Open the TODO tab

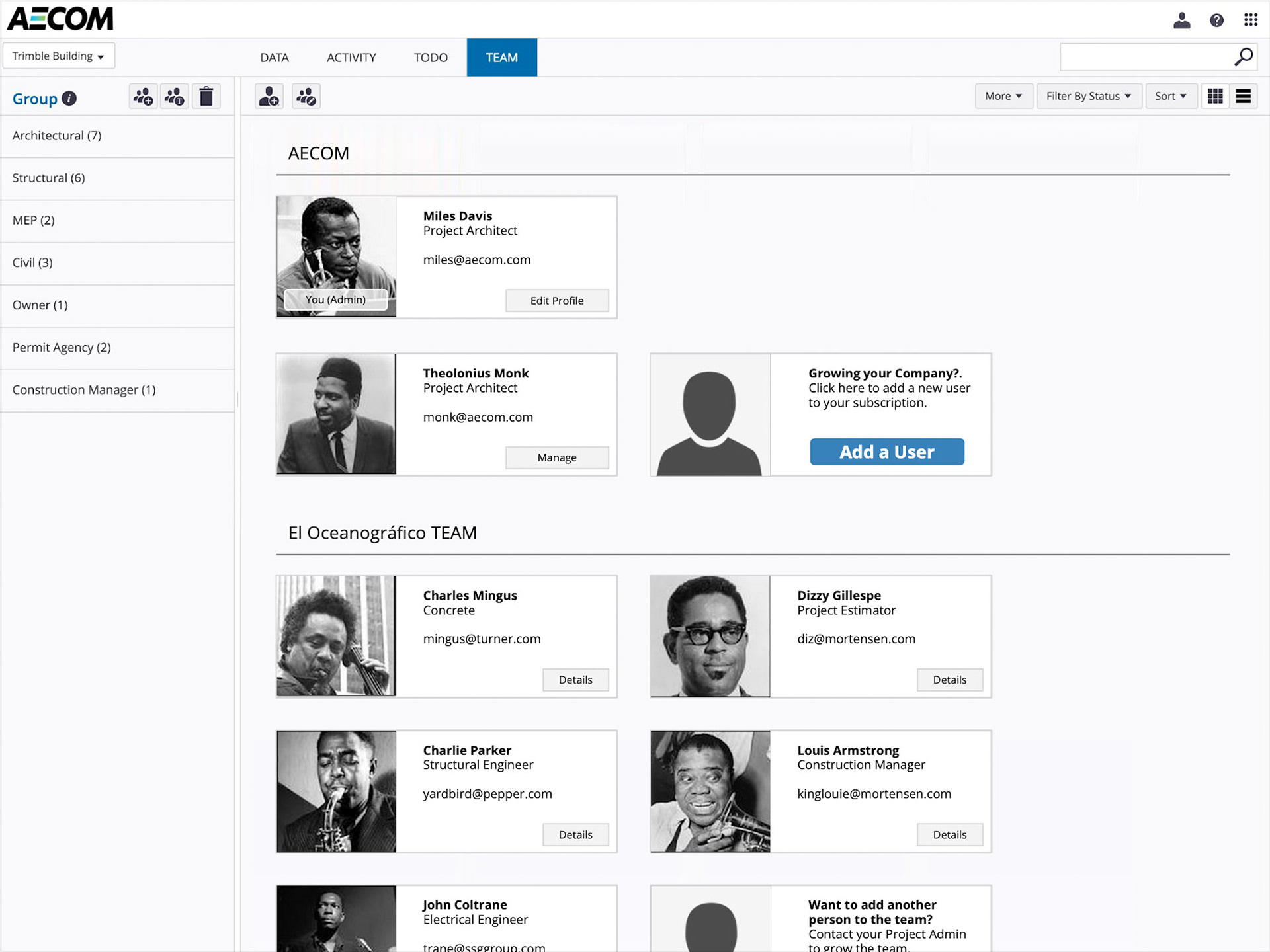[x=431, y=58]
